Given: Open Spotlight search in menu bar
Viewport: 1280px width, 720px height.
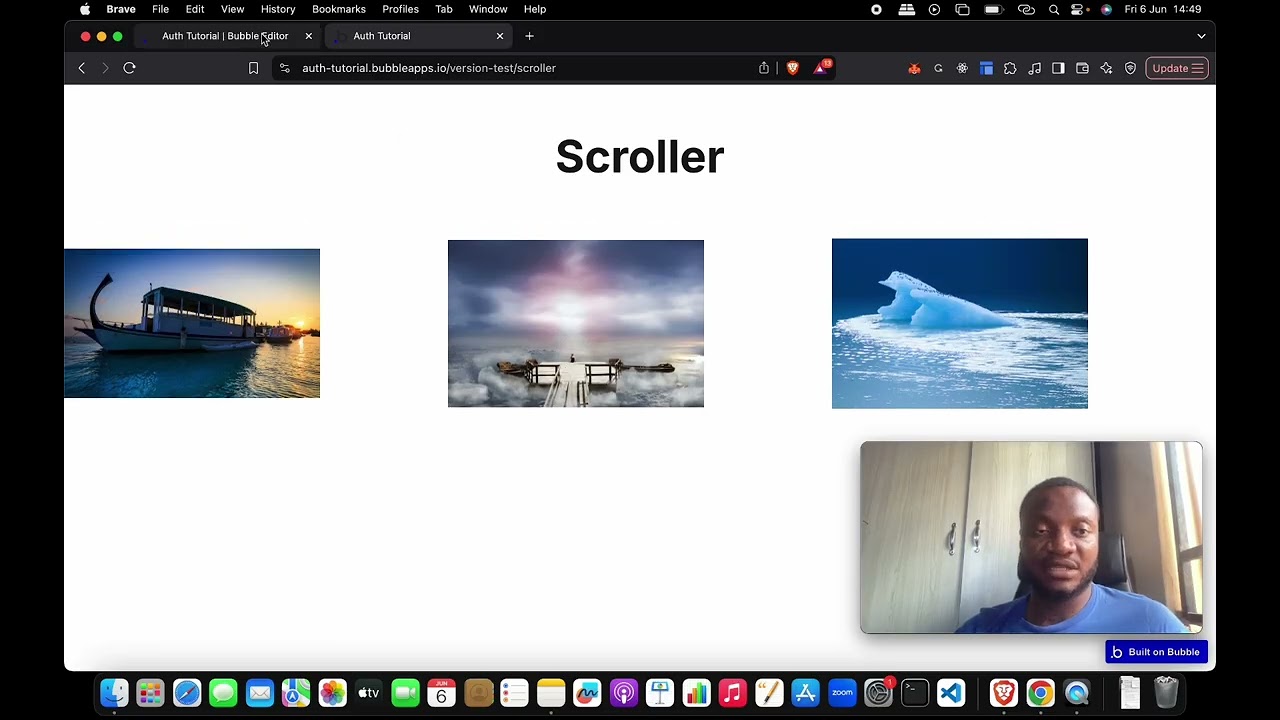Looking at the screenshot, I should [x=1054, y=9].
